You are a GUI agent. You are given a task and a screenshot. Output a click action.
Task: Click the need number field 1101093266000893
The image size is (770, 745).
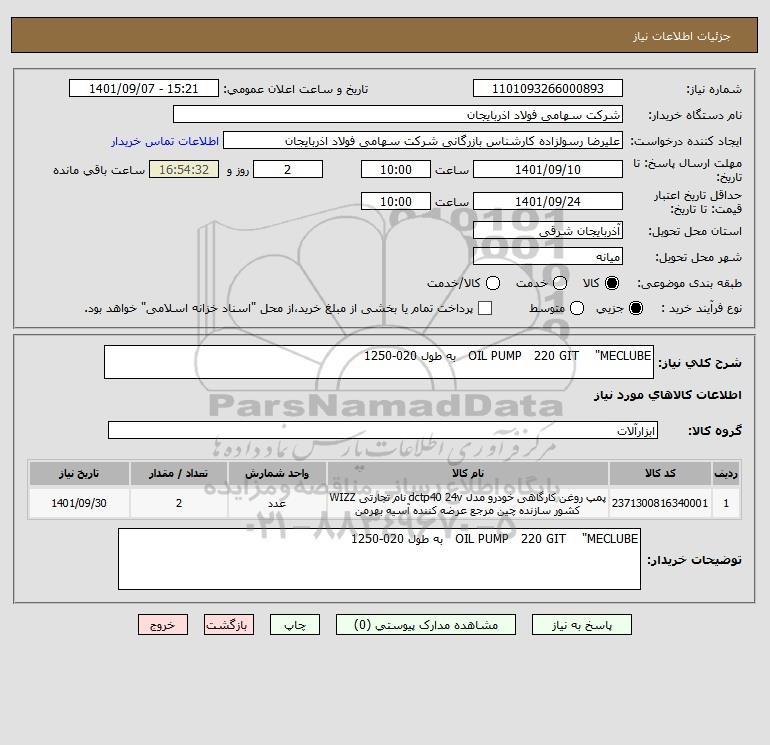click(x=548, y=88)
